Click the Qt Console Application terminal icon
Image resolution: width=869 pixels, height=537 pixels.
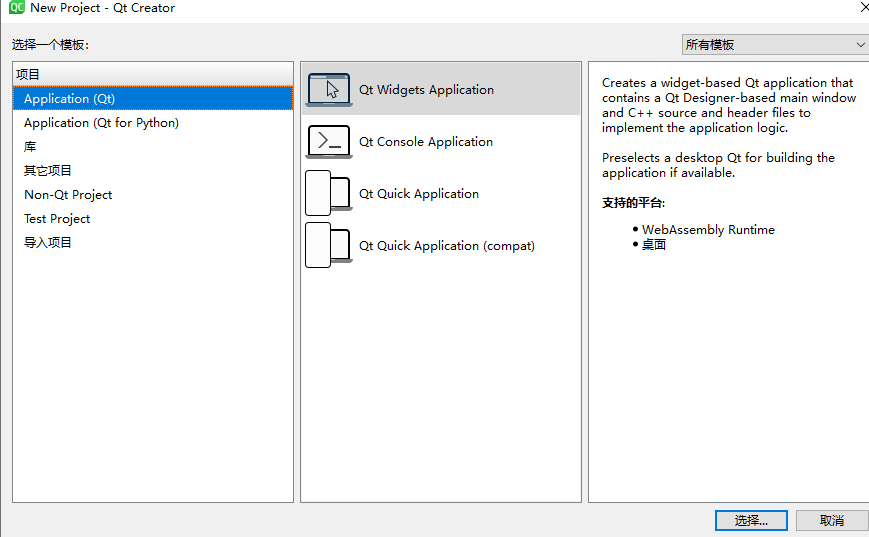[x=329, y=141]
